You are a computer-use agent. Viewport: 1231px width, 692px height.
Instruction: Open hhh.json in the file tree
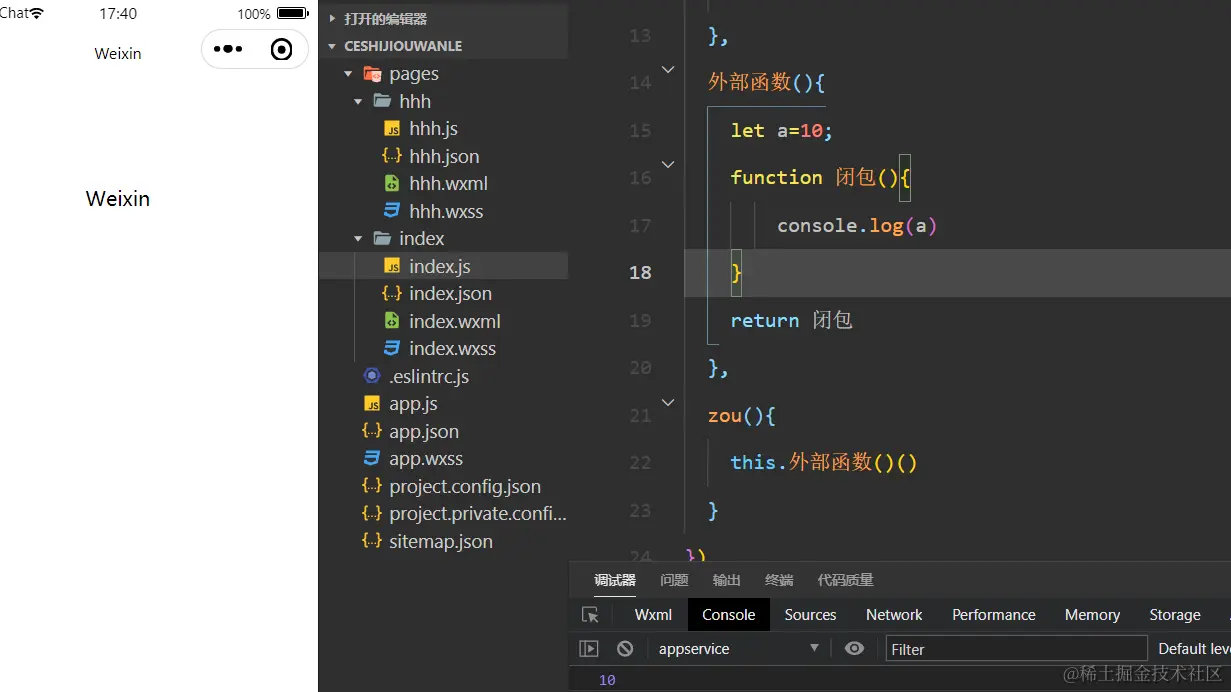click(444, 156)
